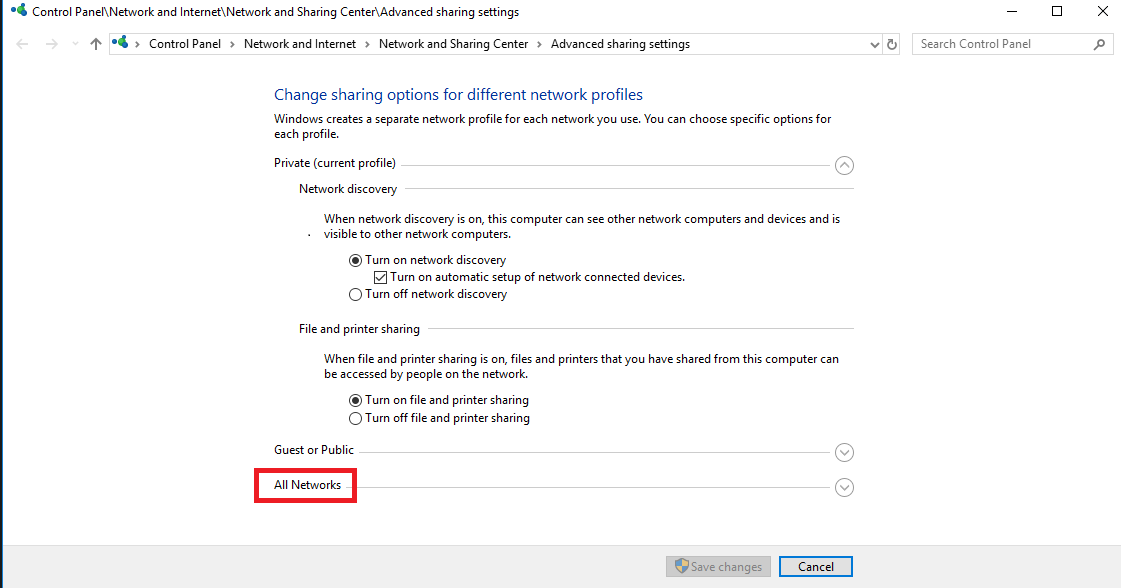Open recent locations dropdown arrow
This screenshot has width=1121, height=588.
(x=75, y=44)
